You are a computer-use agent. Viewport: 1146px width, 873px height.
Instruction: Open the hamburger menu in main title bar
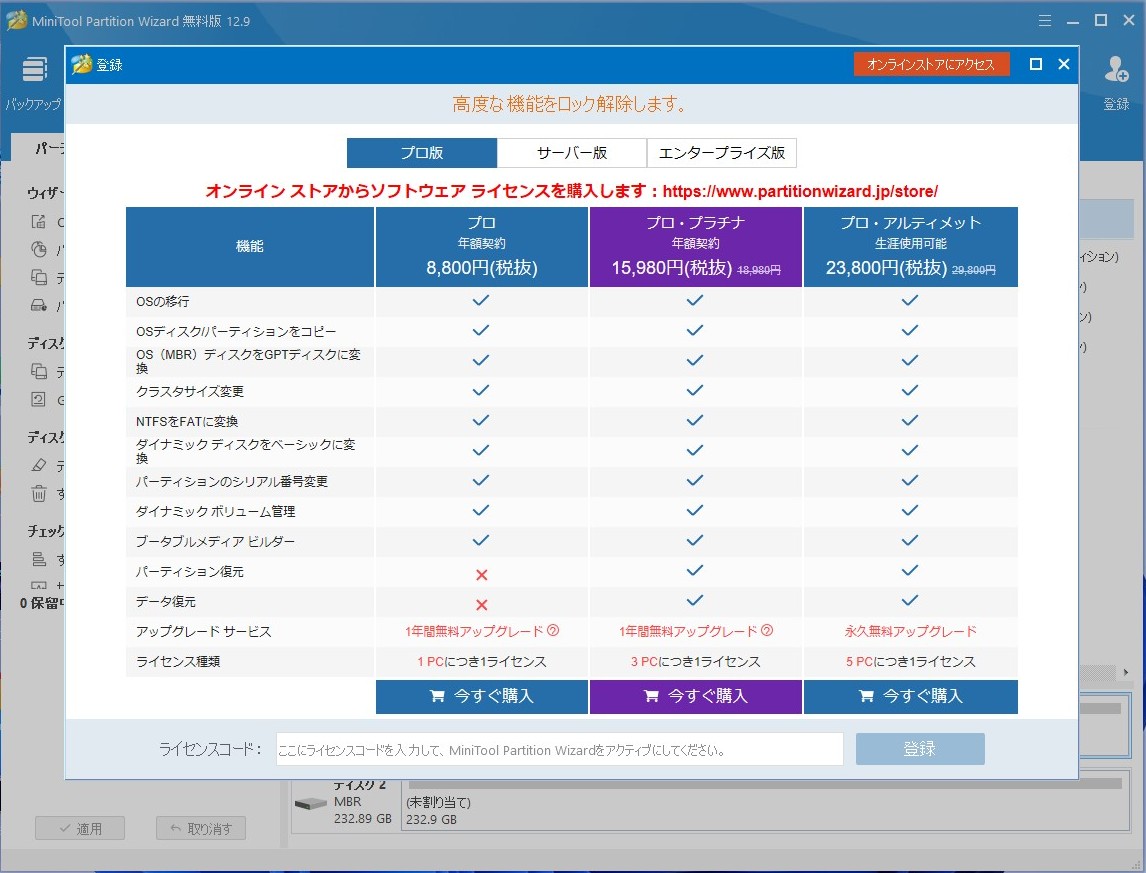(1045, 20)
